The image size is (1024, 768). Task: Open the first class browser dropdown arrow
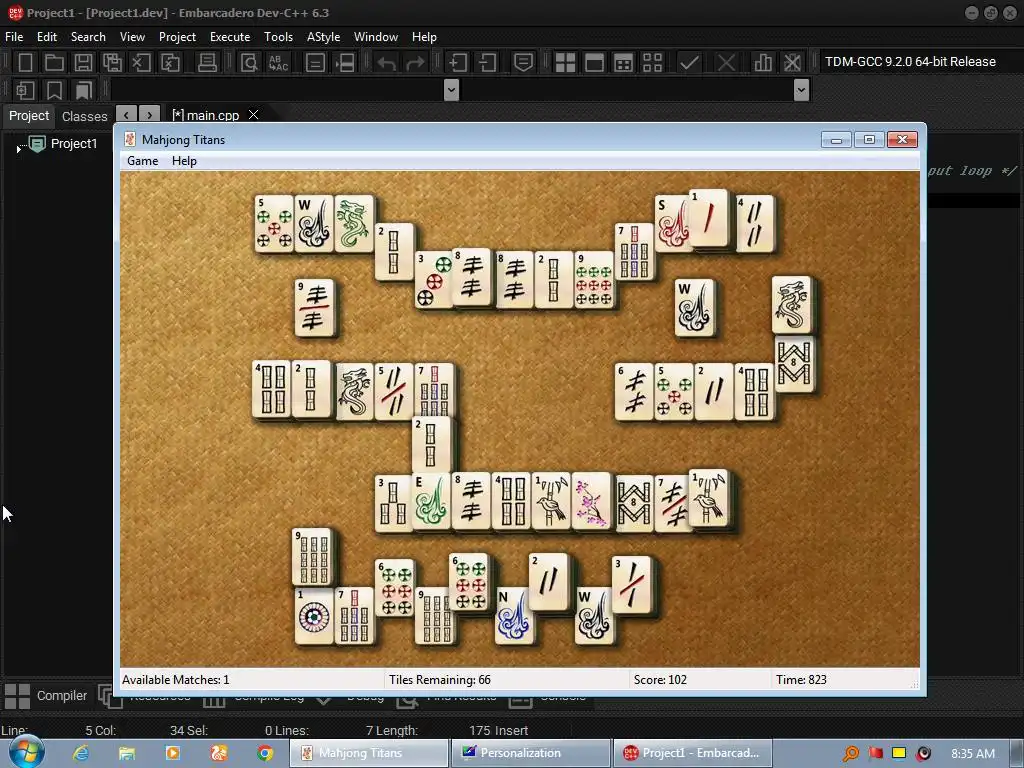[x=451, y=89]
